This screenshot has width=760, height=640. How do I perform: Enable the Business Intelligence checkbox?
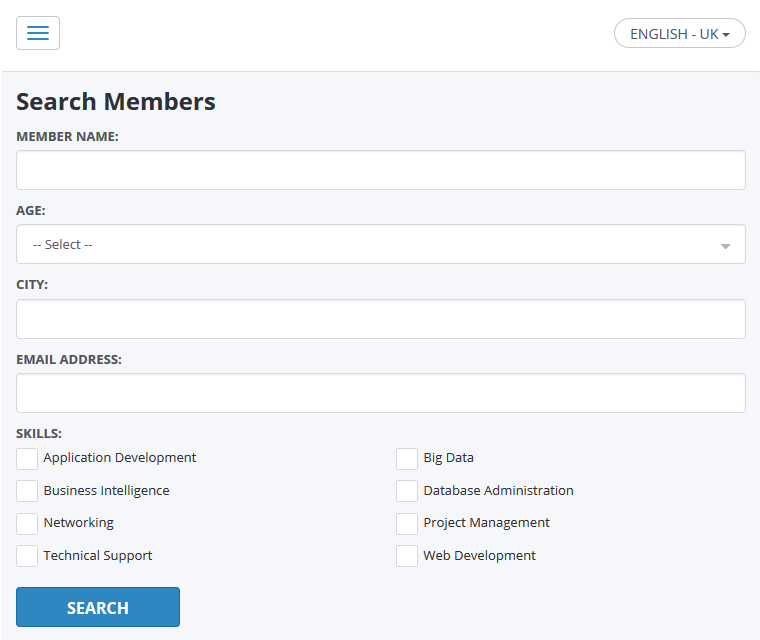[x=27, y=491]
